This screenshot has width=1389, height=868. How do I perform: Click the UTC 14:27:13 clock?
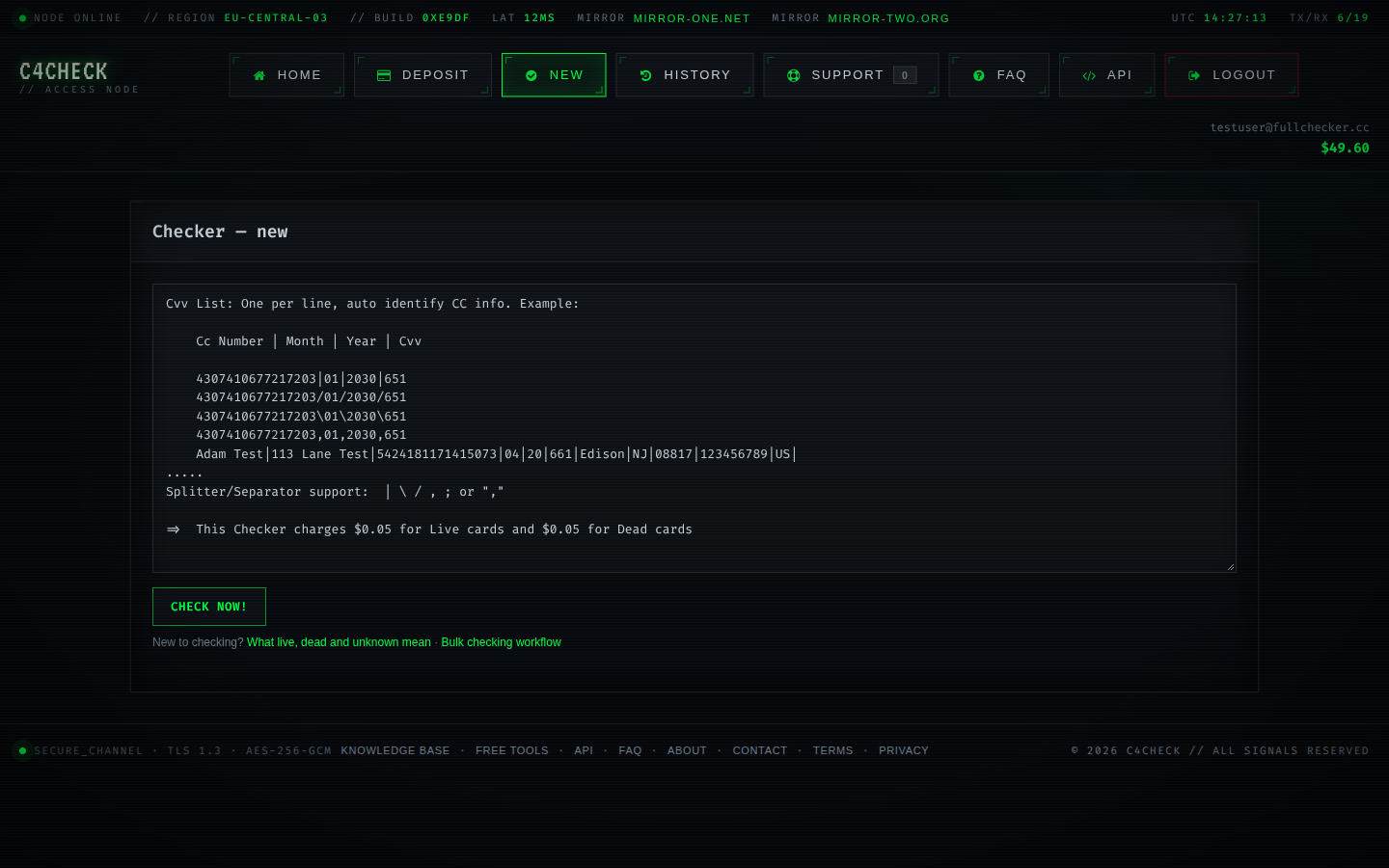pos(1219,18)
